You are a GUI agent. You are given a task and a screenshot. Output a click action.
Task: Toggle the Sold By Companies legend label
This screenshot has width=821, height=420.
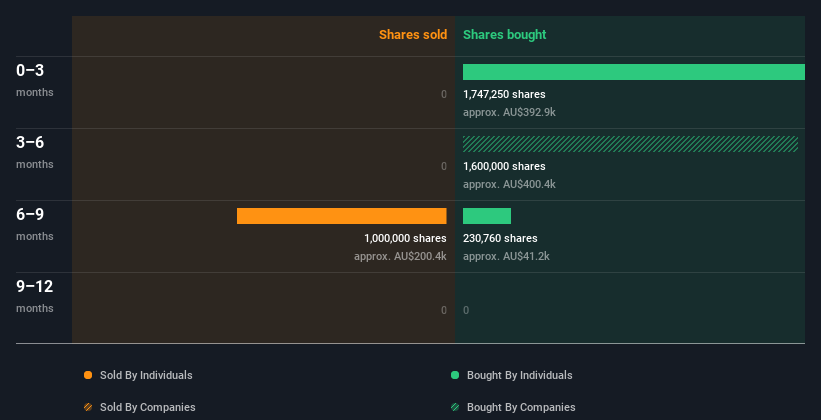pos(148,407)
